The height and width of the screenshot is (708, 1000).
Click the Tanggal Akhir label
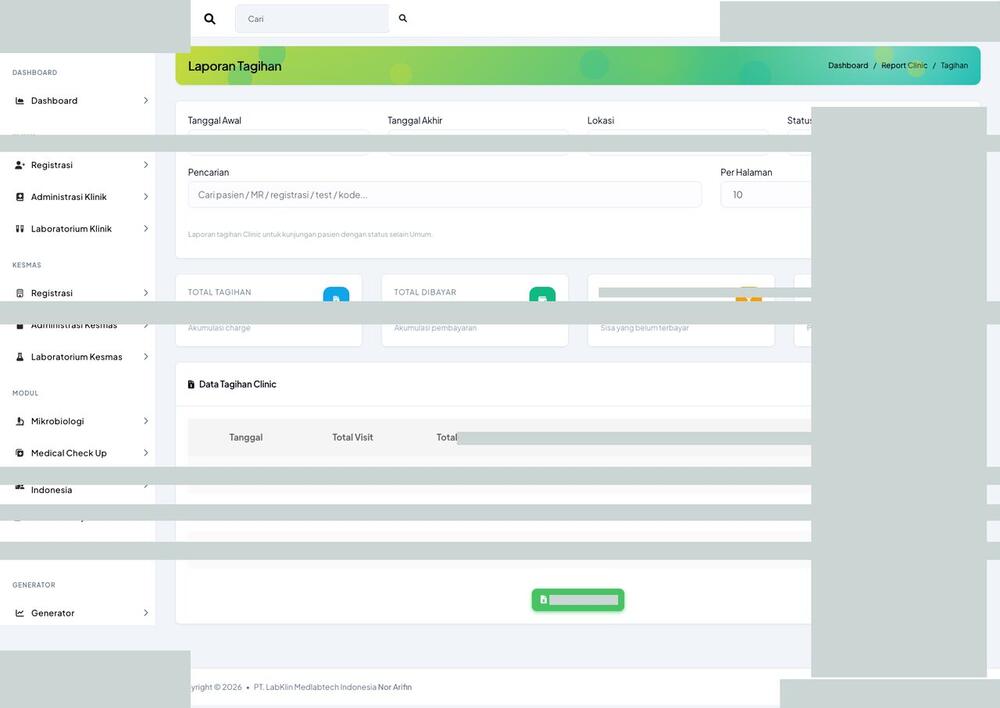pos(415,121)
